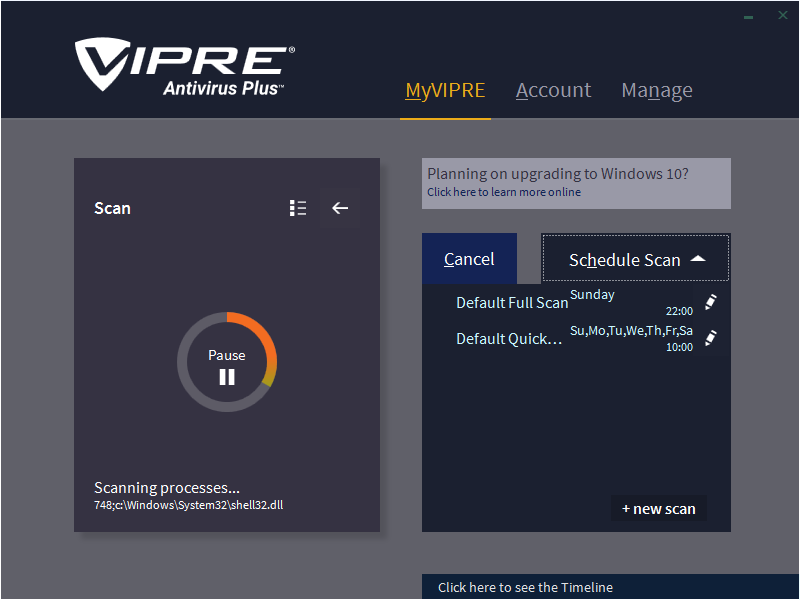Viewport: 800px width, 600px height.
Task: Go back using the arrow in Scan panel
Action: tap(340, 208)
